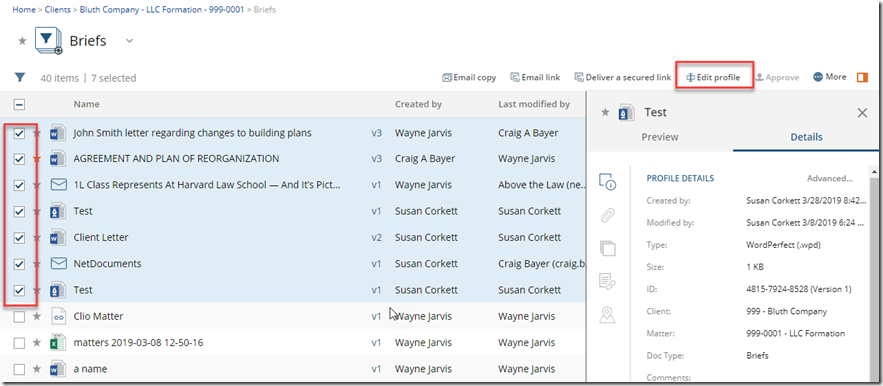Open the Client Letter document
This screenshot has width=883, height=386.
101,238
